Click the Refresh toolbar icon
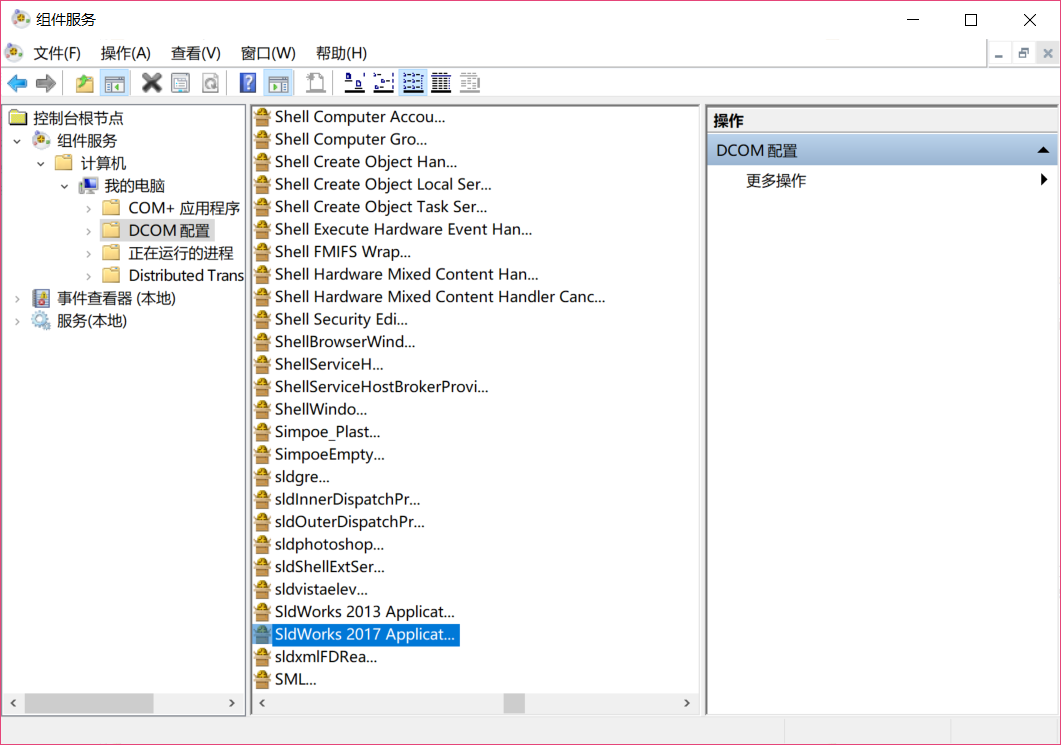This screenshot has width=1061, height=745. pos(210,83)
